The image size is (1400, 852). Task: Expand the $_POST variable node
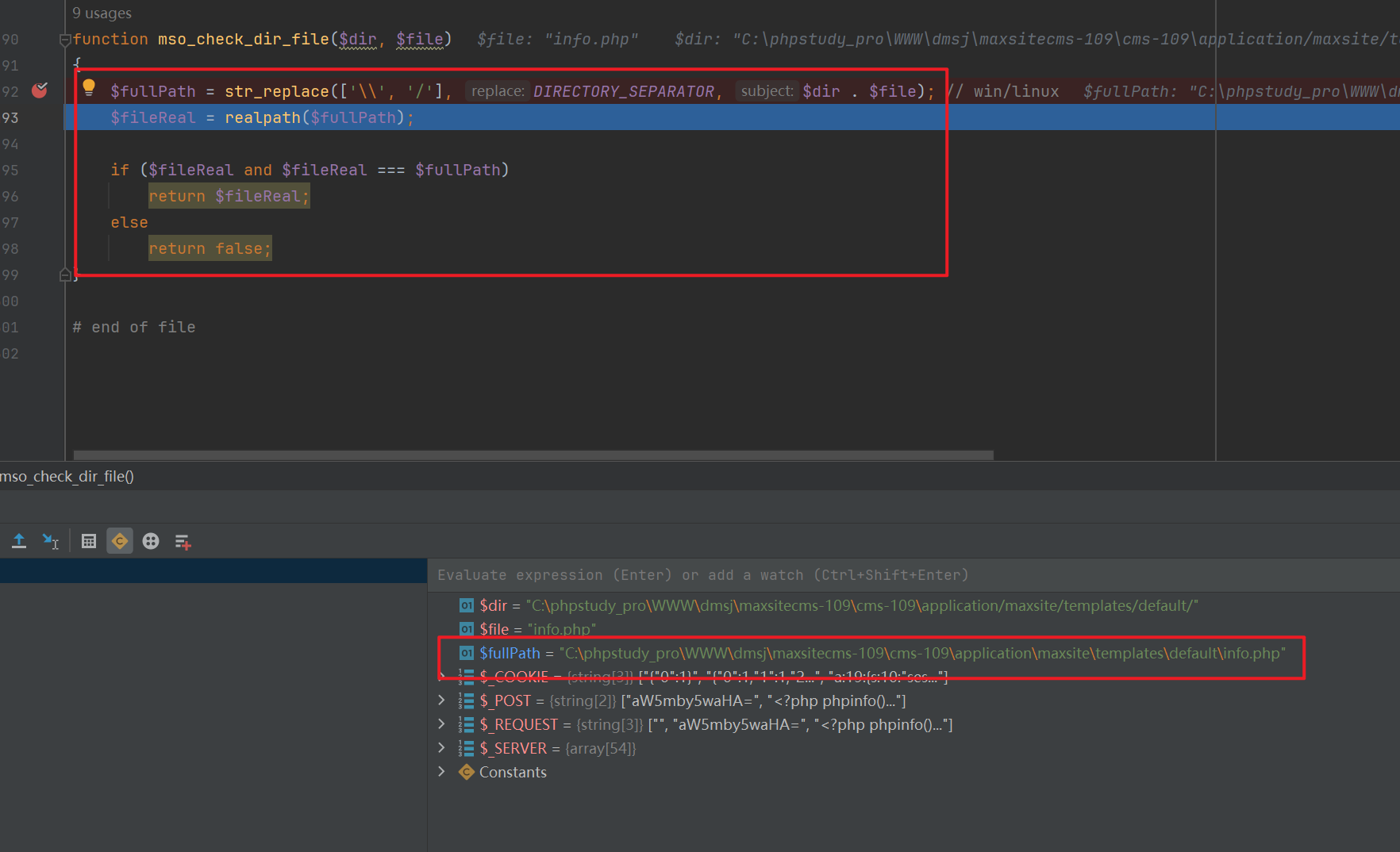coord(442,700)
